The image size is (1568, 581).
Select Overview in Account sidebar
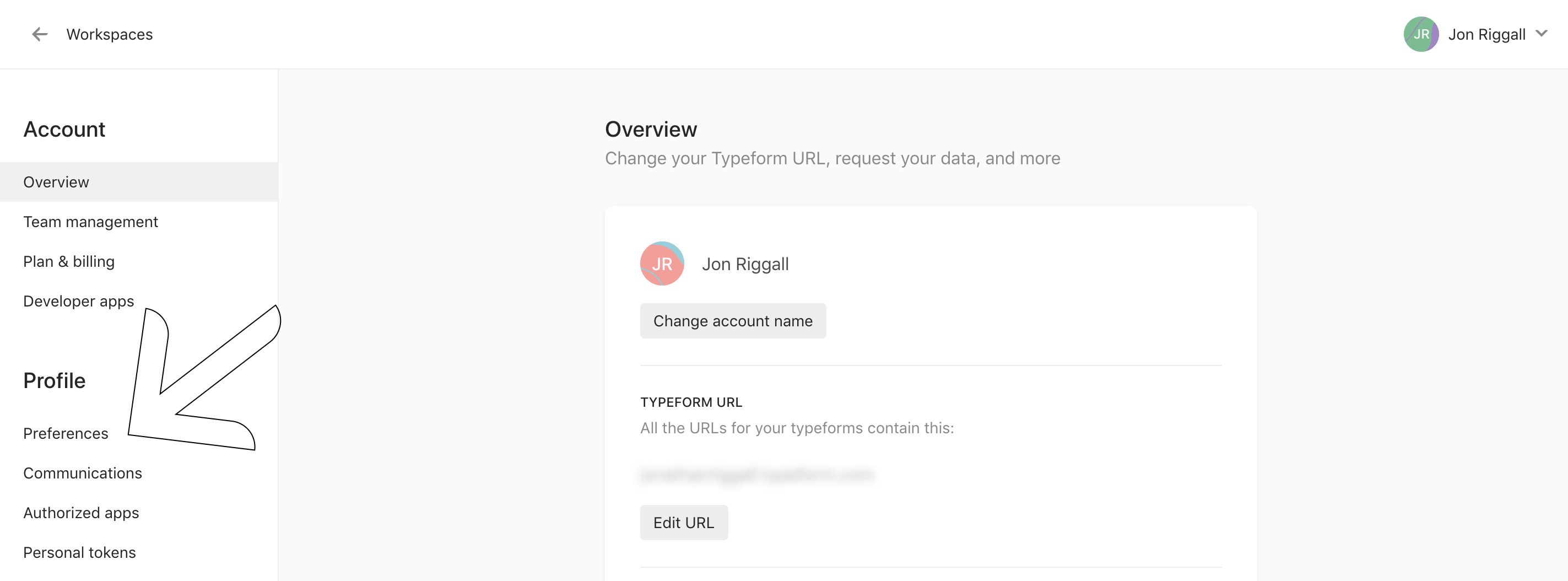coord(139,182)
